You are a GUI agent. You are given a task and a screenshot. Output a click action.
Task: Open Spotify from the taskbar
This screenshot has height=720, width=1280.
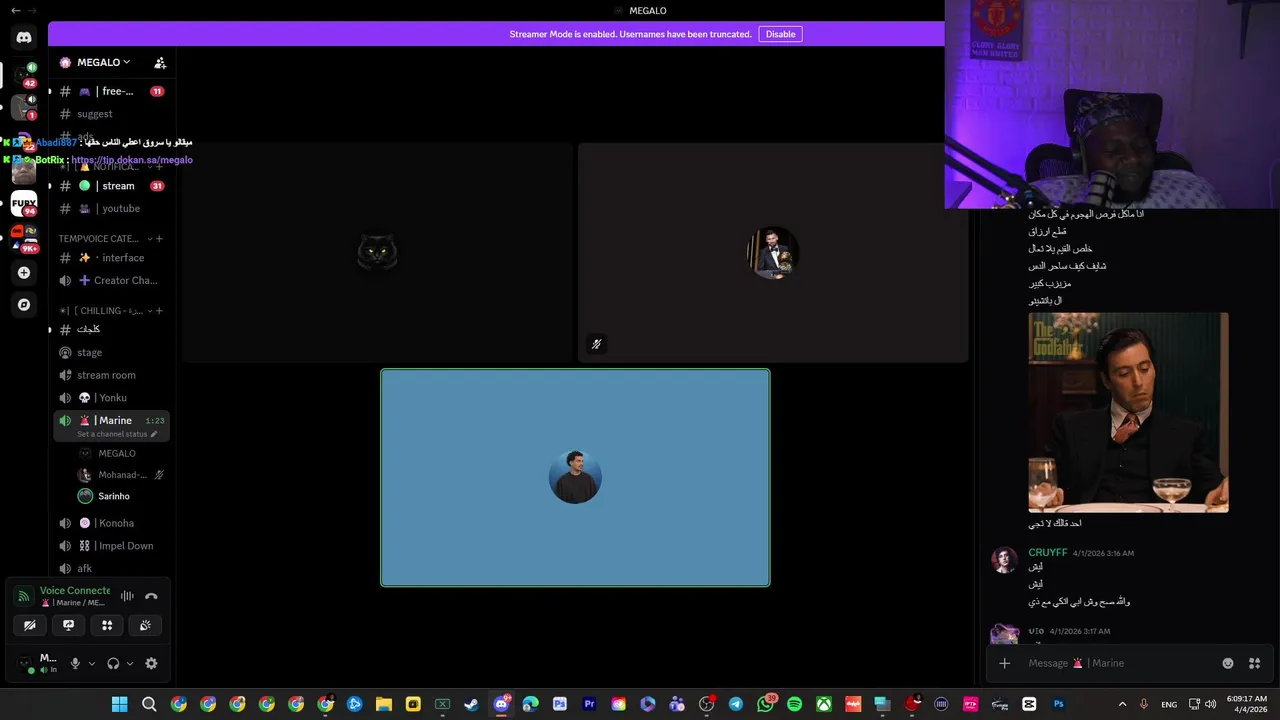tap(794, 704)
